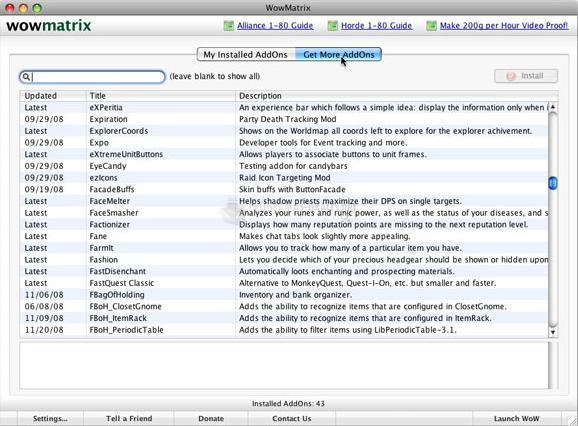
Task: Open the Alliance 1-80 Guide link
Action: coord(275,26)
